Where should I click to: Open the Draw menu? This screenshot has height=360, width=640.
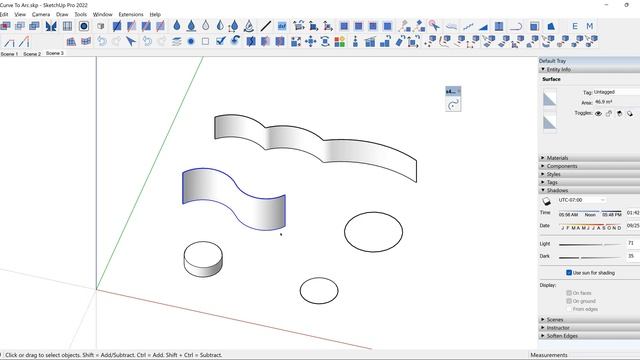62,14
